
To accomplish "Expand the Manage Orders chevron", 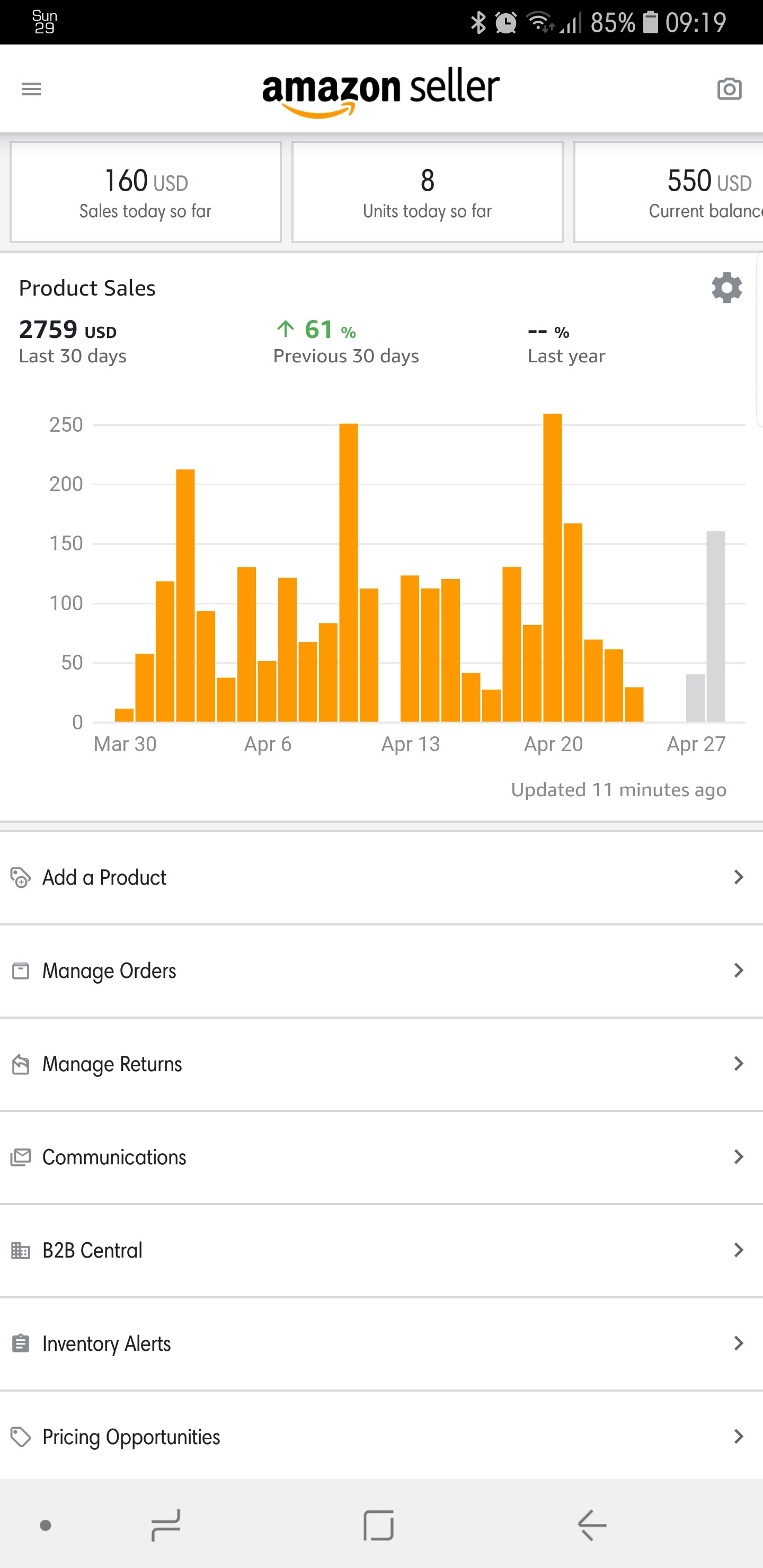I will (739, 970).
